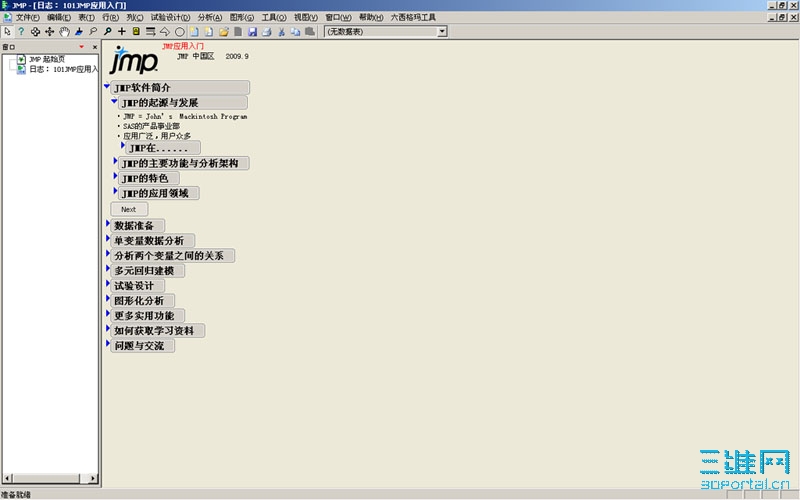Expand the 图形化分析 triangle
This screenshot has width=800, height=500.
pyautogui.click(x=108, y=298)
